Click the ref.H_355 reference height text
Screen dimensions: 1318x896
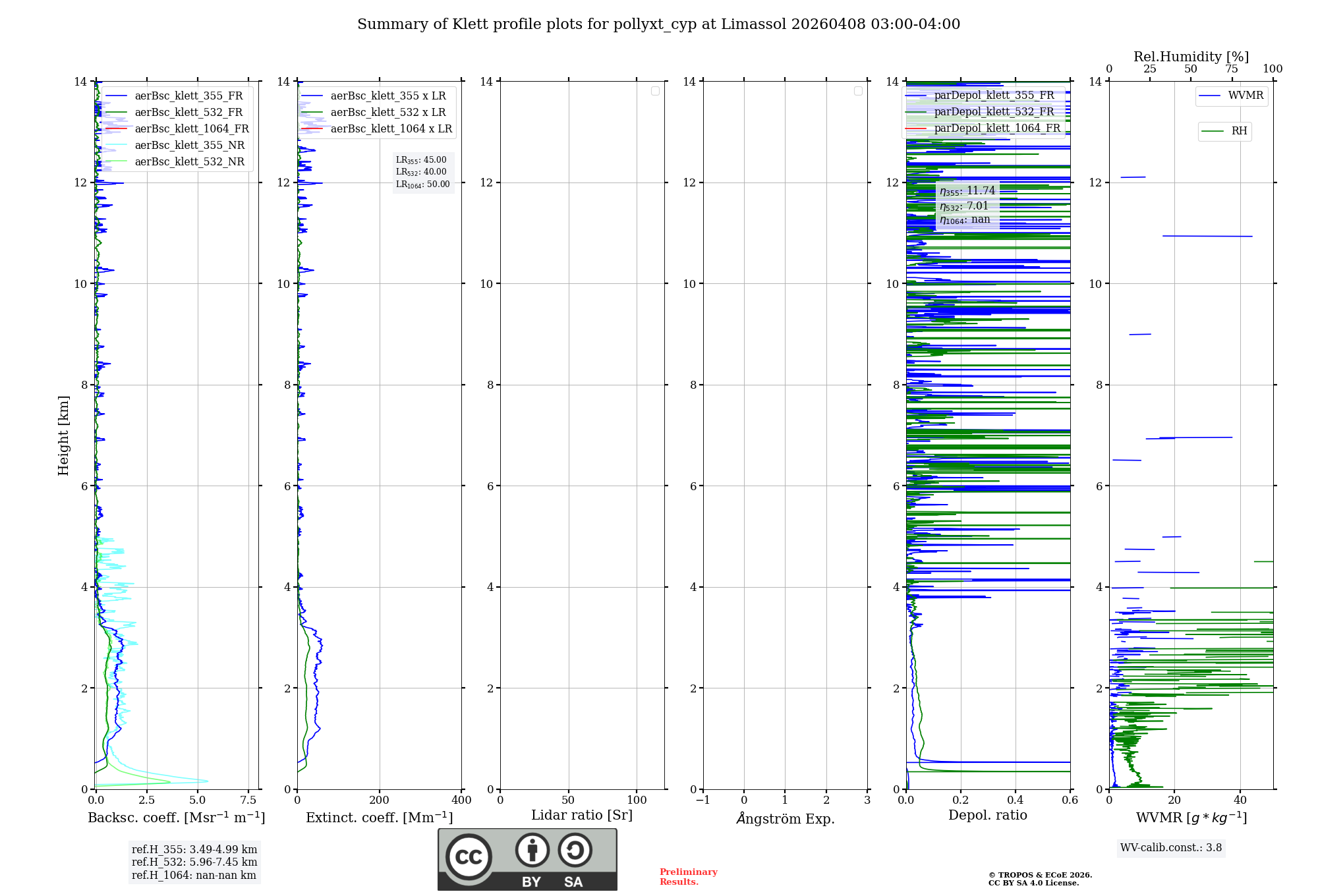pyautogui.click(x=194, y=849)
